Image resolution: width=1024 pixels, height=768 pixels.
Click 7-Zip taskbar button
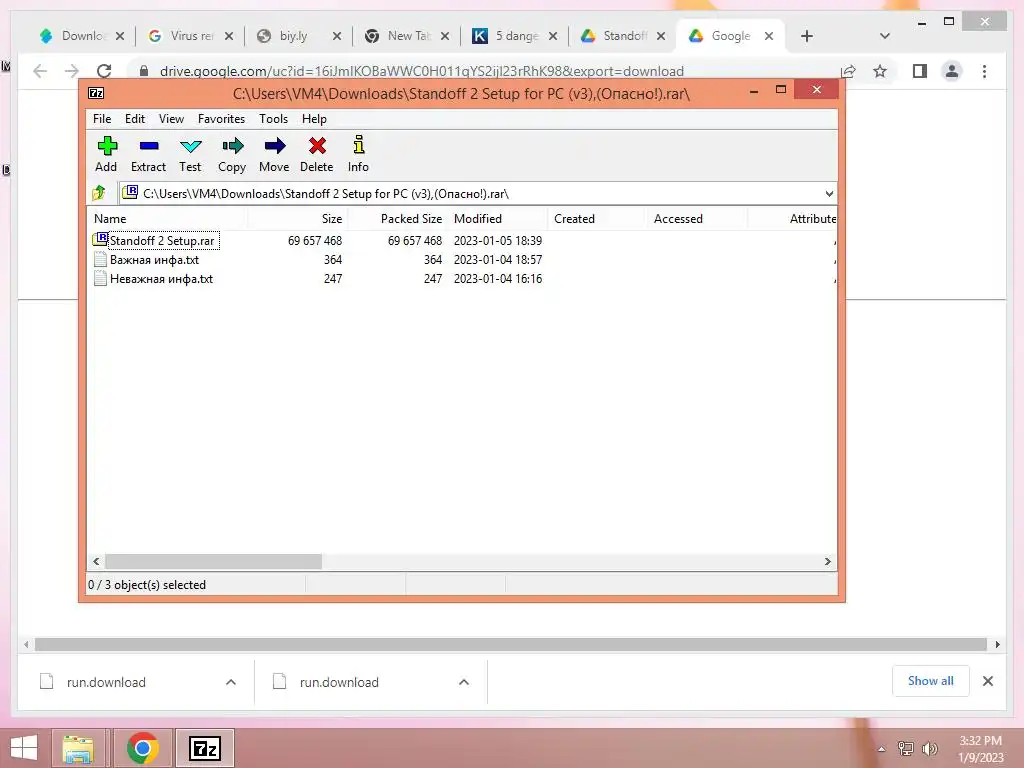coord(204,748)
